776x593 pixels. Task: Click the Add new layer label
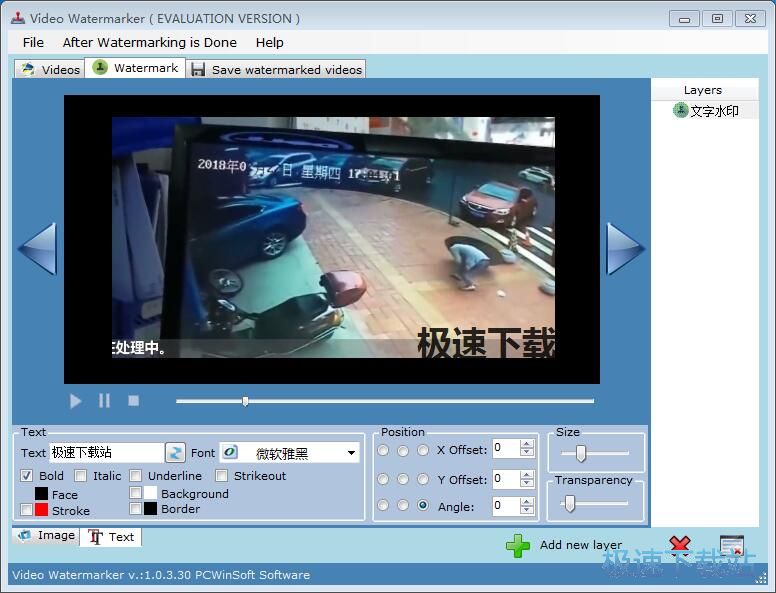coord(581,545)
